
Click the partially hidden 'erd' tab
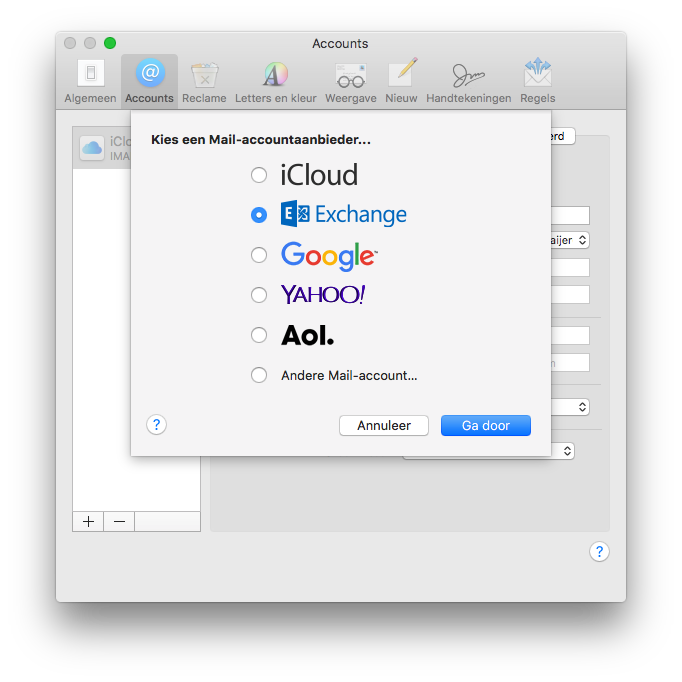pos(562,136)
